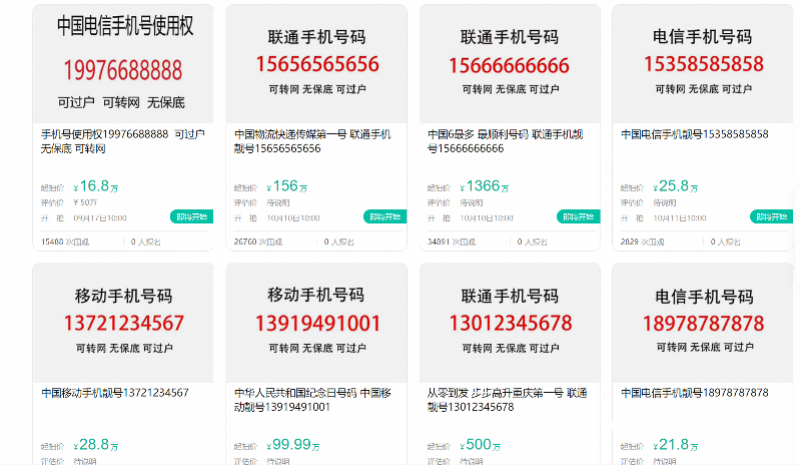Screen dimensions: 800x465
Task: Open the 19976688888 China Telecom listing image
Action: pyautogui.click(x=123, y=63)
